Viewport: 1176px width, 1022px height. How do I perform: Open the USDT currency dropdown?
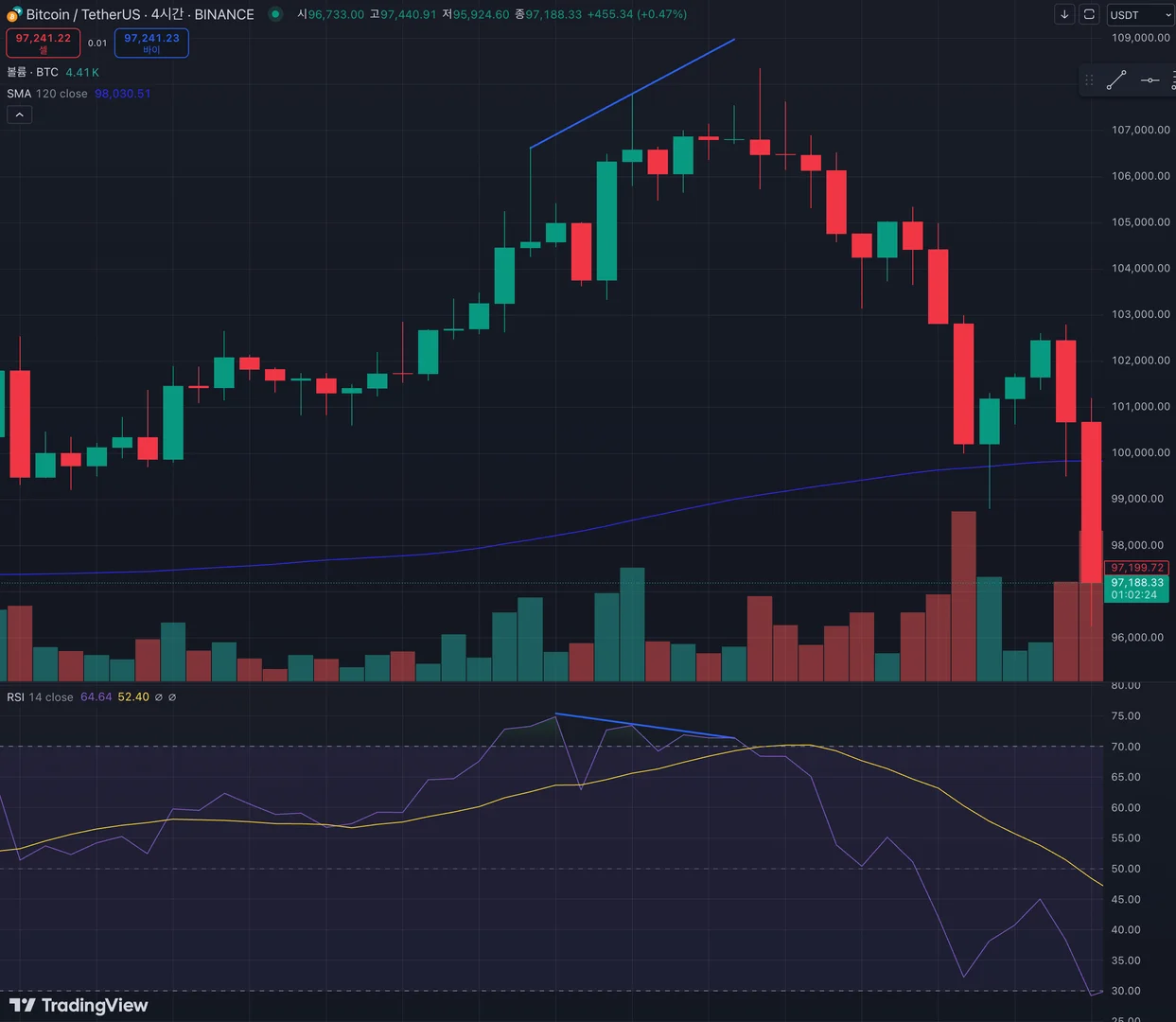pos(1140,14)
